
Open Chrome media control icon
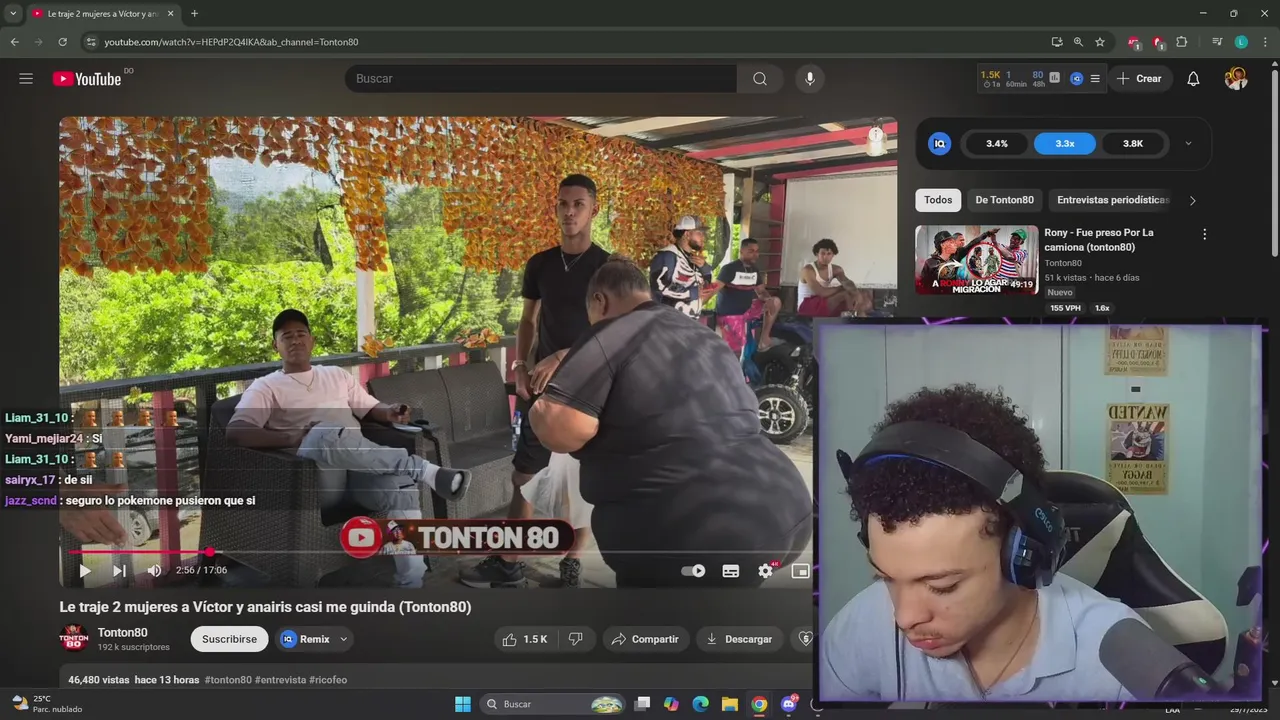tap(1217, 42)
